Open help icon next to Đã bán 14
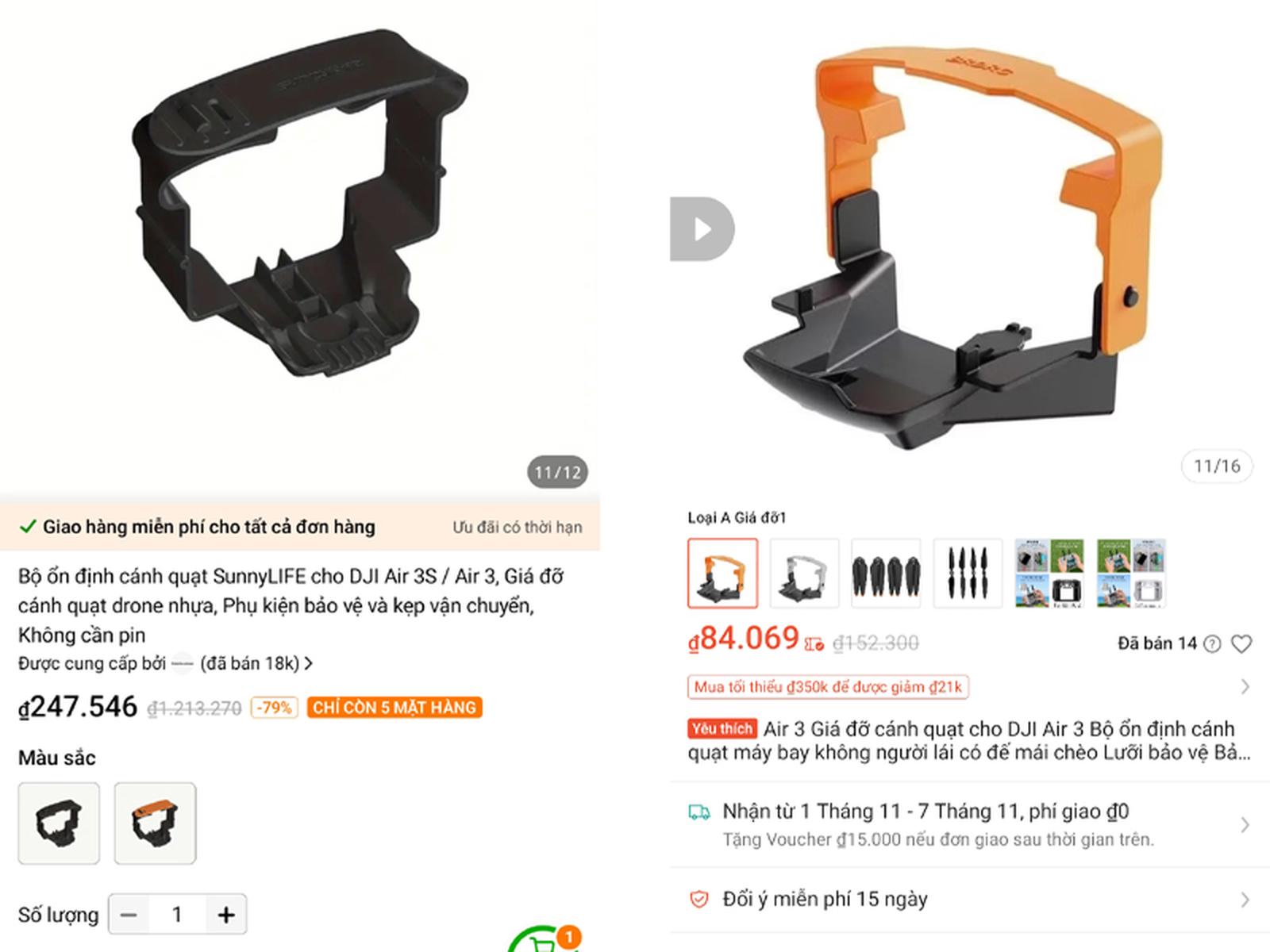The width and height of the screenshot is (1270, 952). (x=1212, y=643)
